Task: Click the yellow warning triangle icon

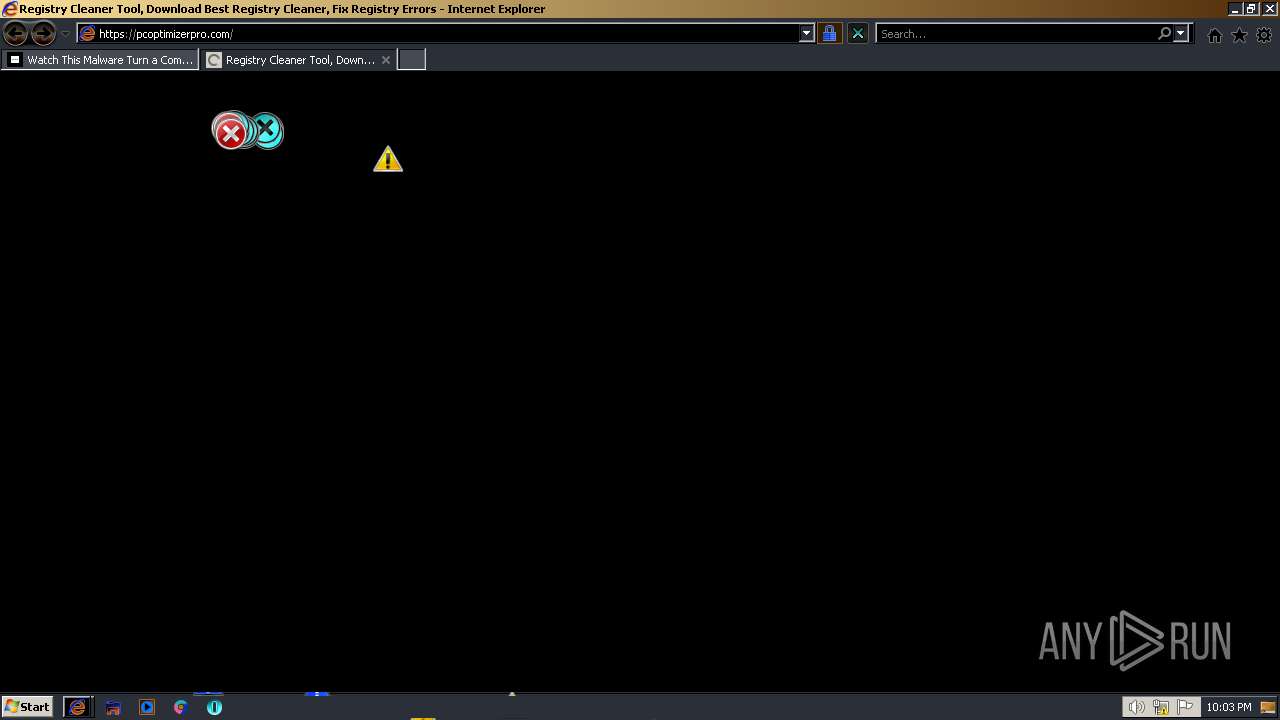Action: pyautogui.click(x=388, y=159)
